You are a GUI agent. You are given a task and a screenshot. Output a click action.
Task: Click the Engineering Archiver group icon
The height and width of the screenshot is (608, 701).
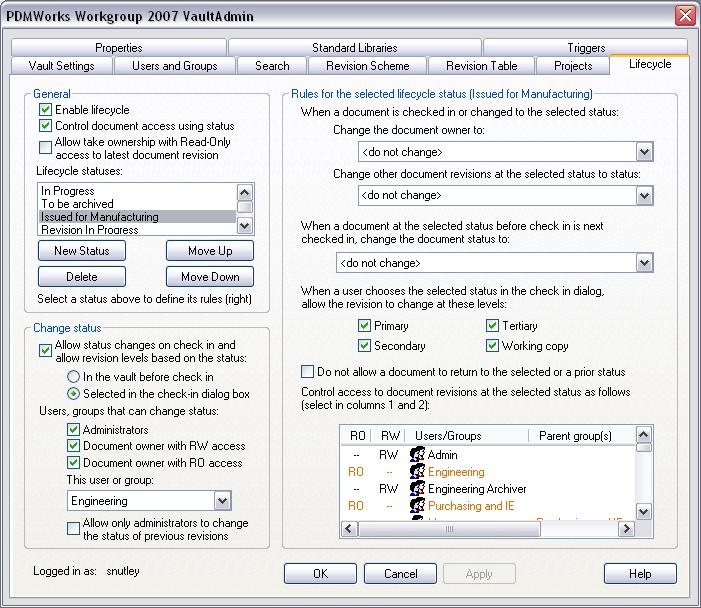417,488
